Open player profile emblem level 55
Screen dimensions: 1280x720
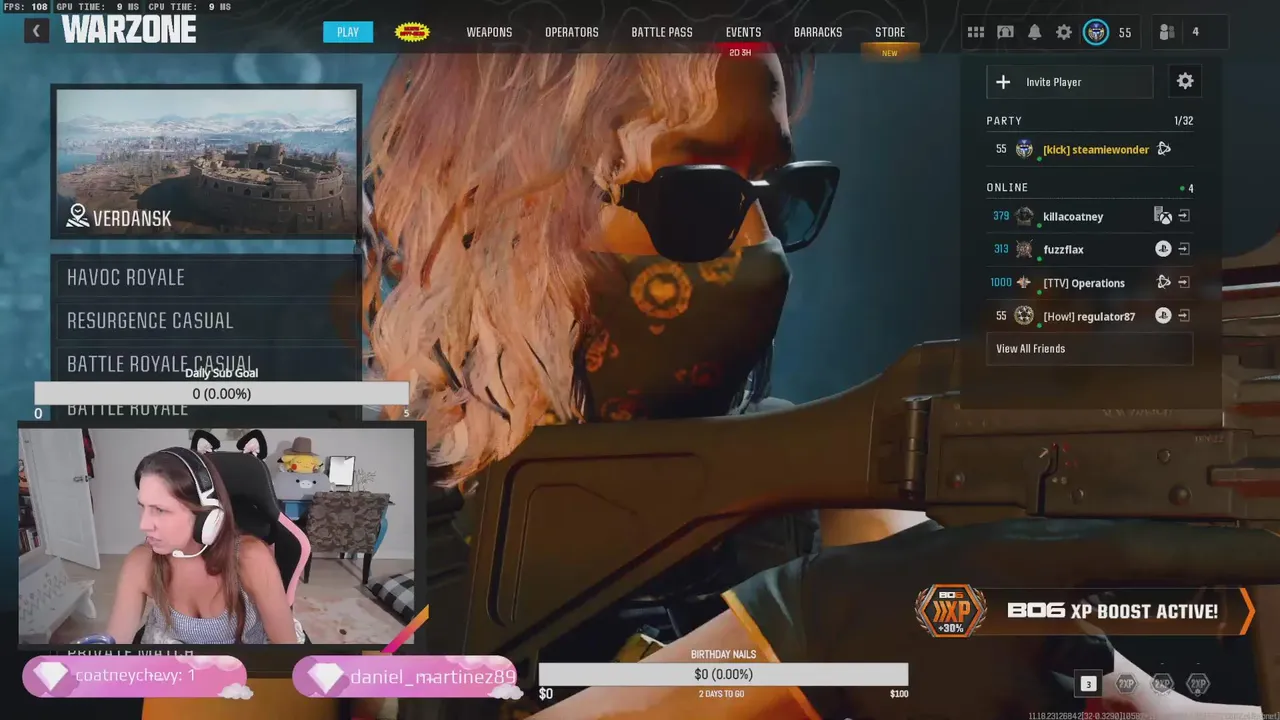[x=1096, y=32]
